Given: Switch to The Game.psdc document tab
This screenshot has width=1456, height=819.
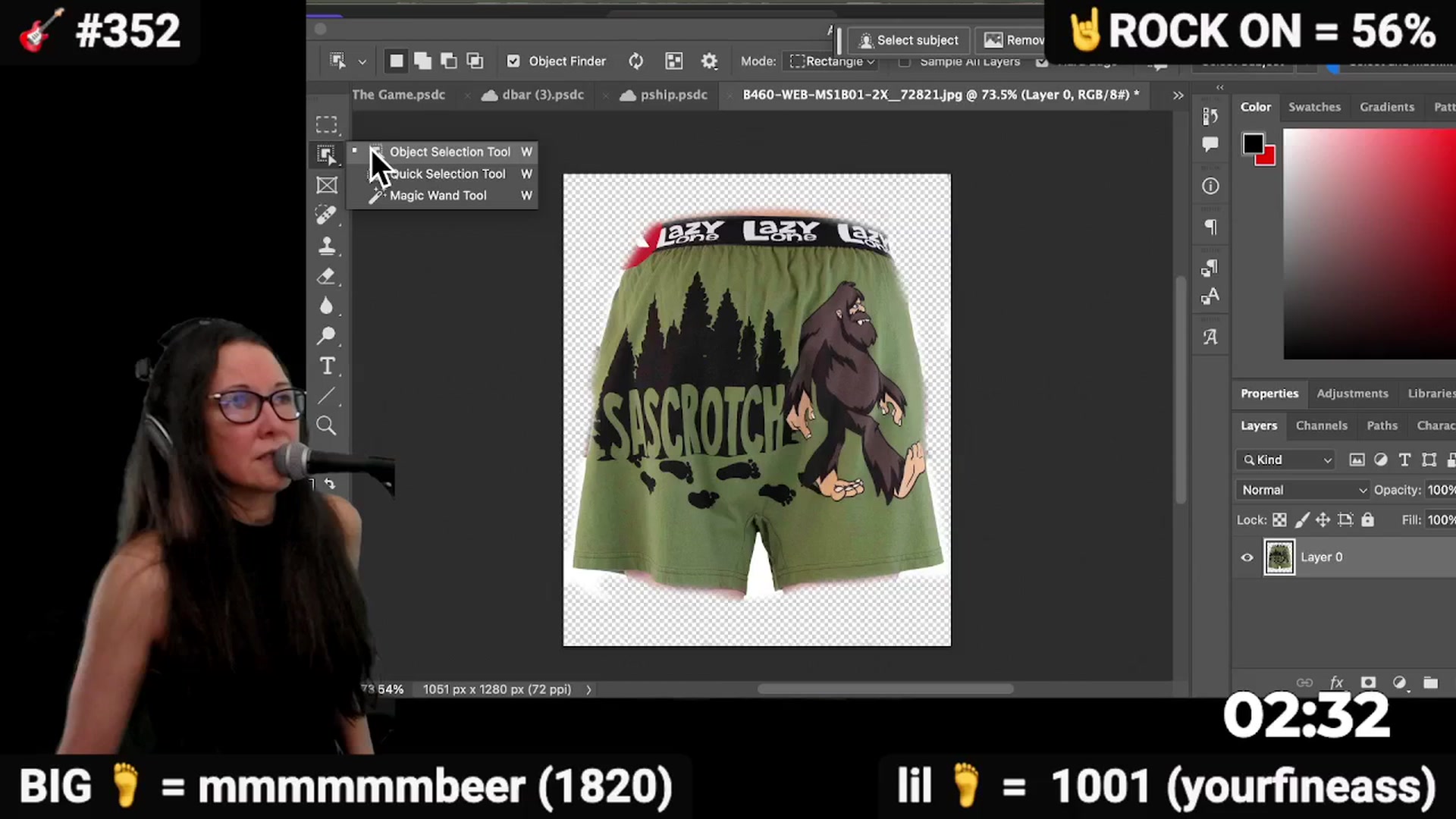Looking at the screenshot, I should point(399,95).
